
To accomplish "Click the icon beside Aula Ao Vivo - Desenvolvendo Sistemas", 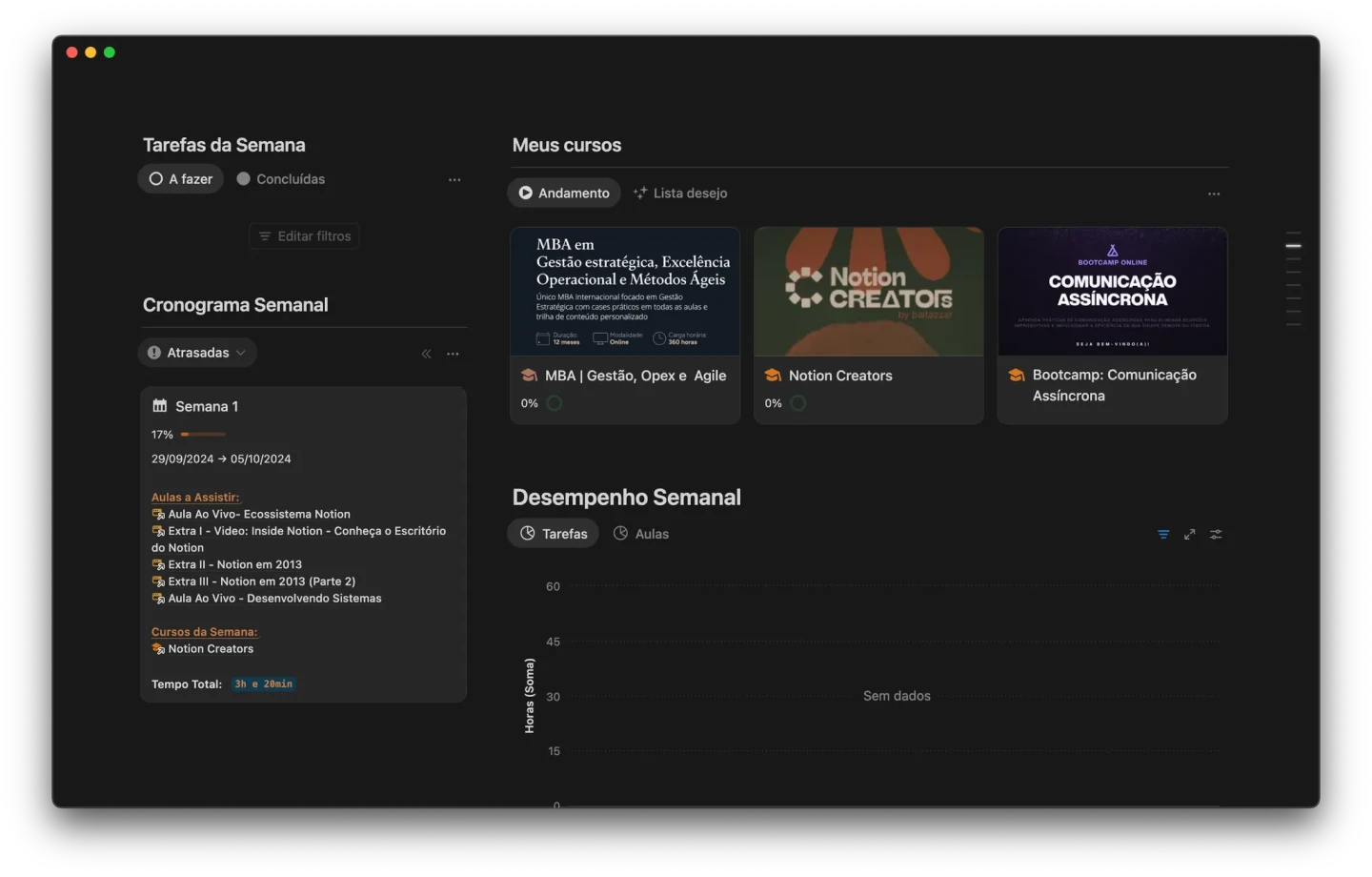I will (x=158, y=599).
